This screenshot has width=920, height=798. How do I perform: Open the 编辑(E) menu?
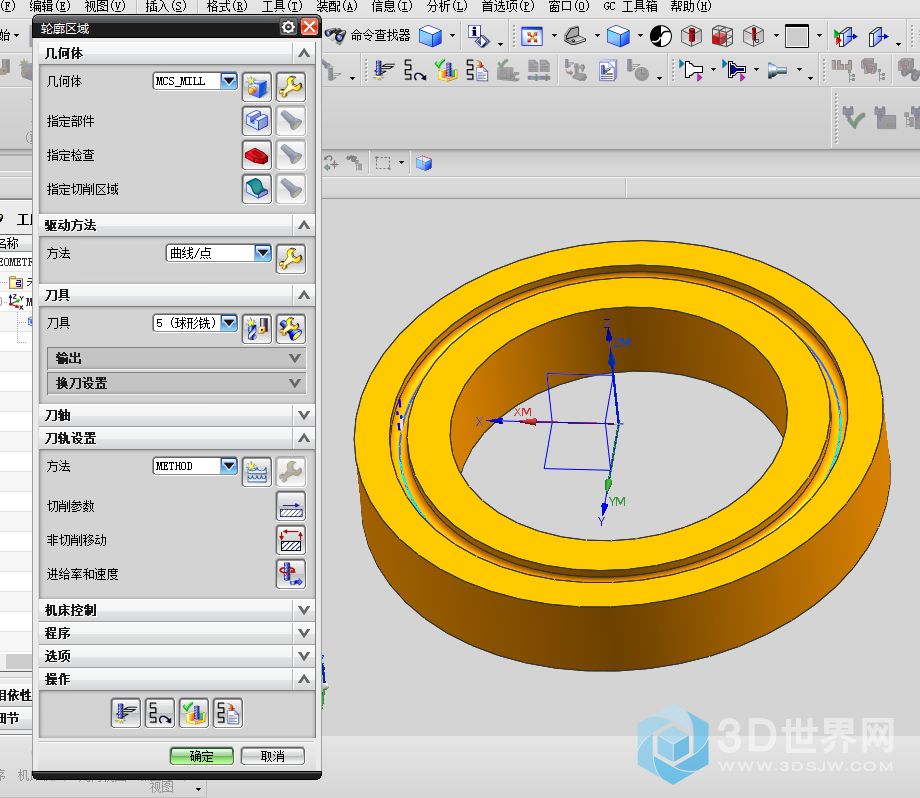coord(49,6)
